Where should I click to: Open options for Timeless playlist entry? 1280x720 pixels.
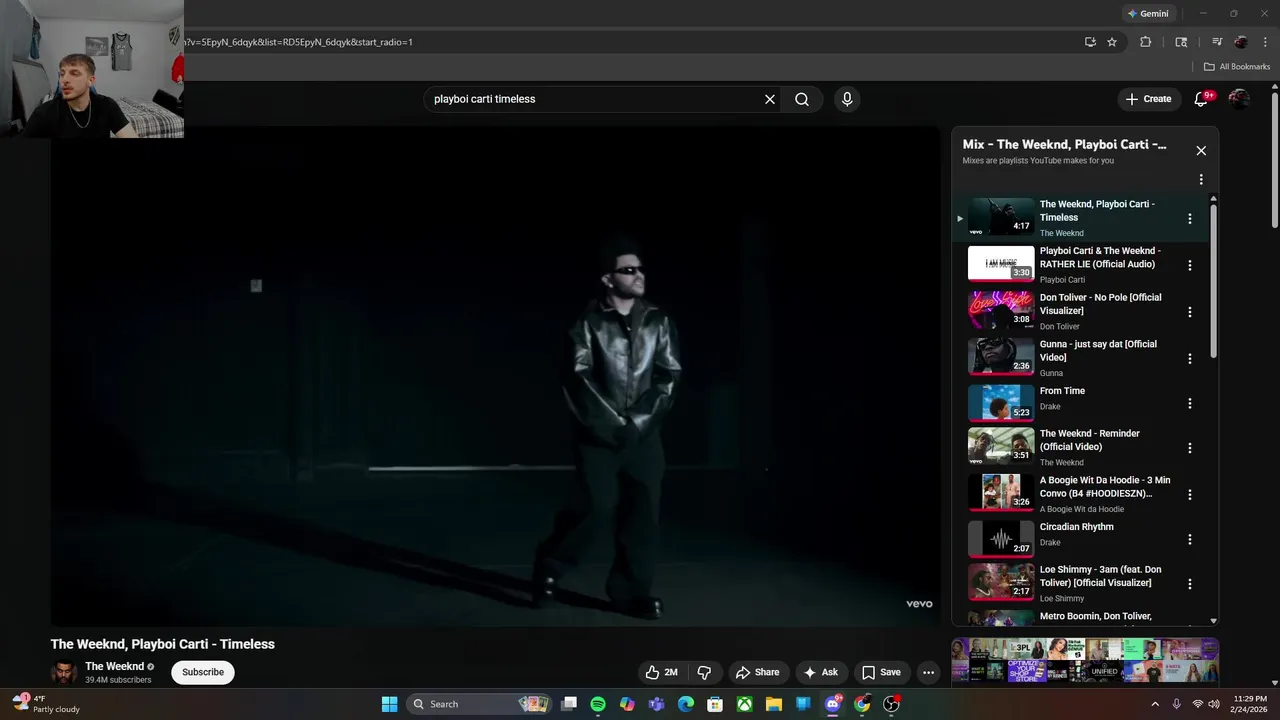(x=1189, y=219)
